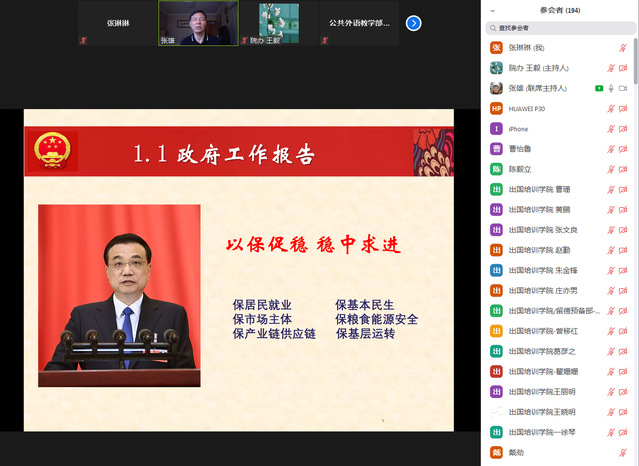
Task: Click the HP avatar of HUAWEI P30
Action: coord(496,108)
